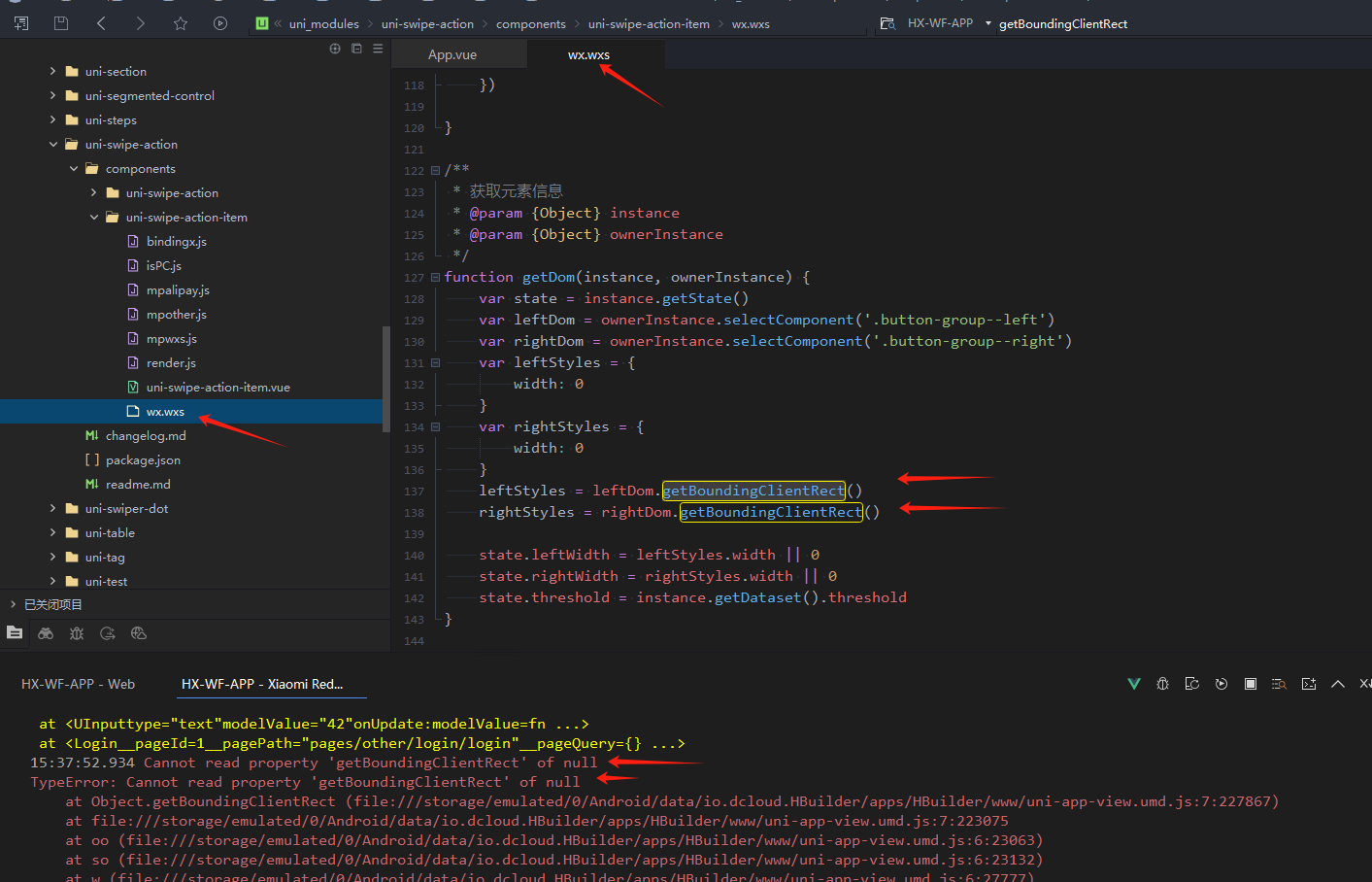Expand the uni-swiper-dot folder

[x=53, y=509]
